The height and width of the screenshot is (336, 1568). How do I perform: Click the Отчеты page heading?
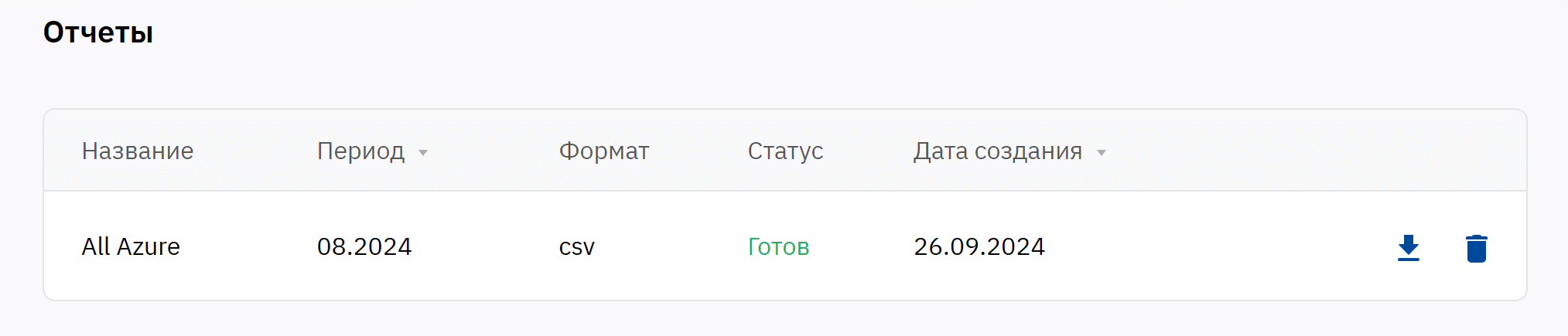tap(98, 32)
